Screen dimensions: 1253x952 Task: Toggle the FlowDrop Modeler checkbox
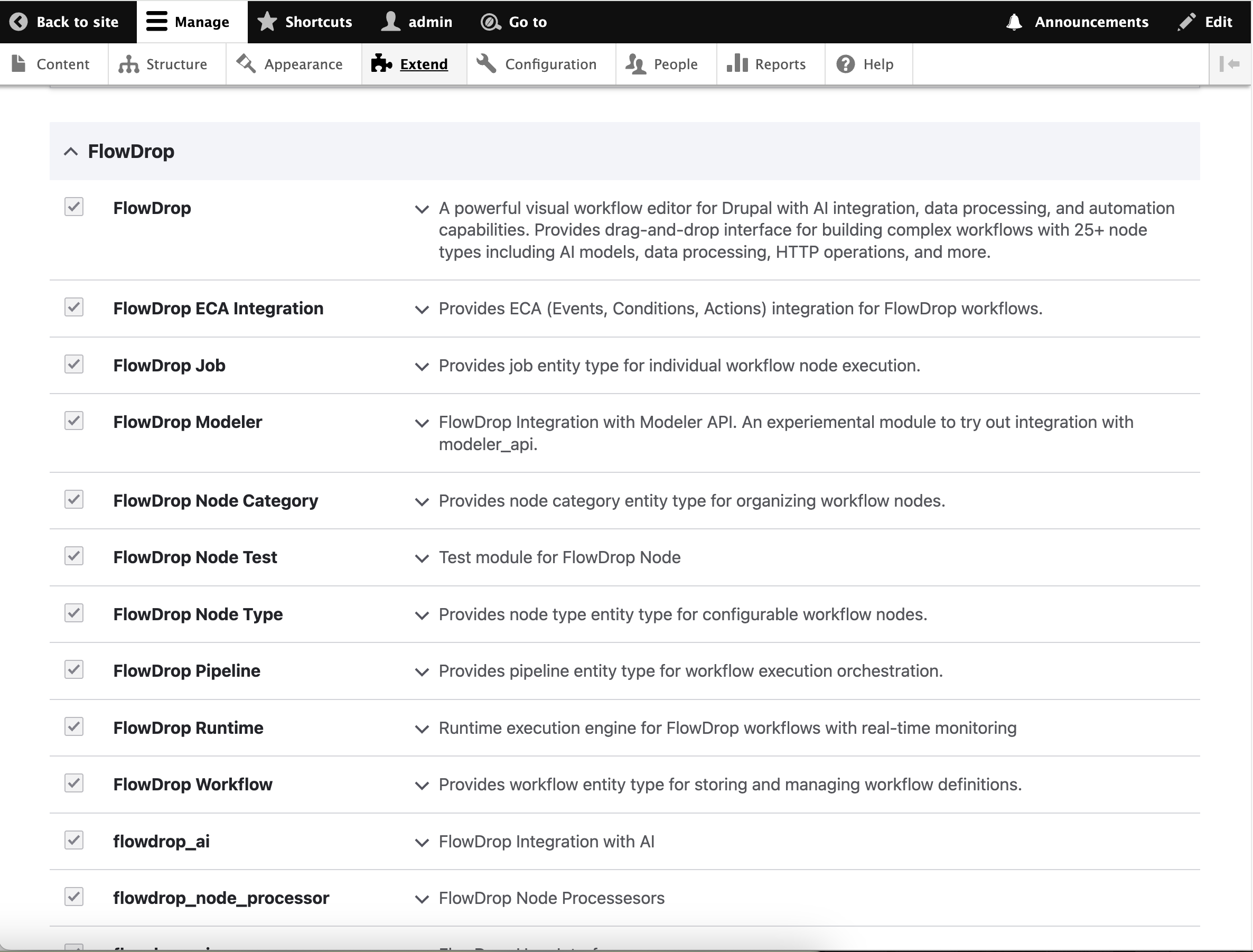click(74, 421)
